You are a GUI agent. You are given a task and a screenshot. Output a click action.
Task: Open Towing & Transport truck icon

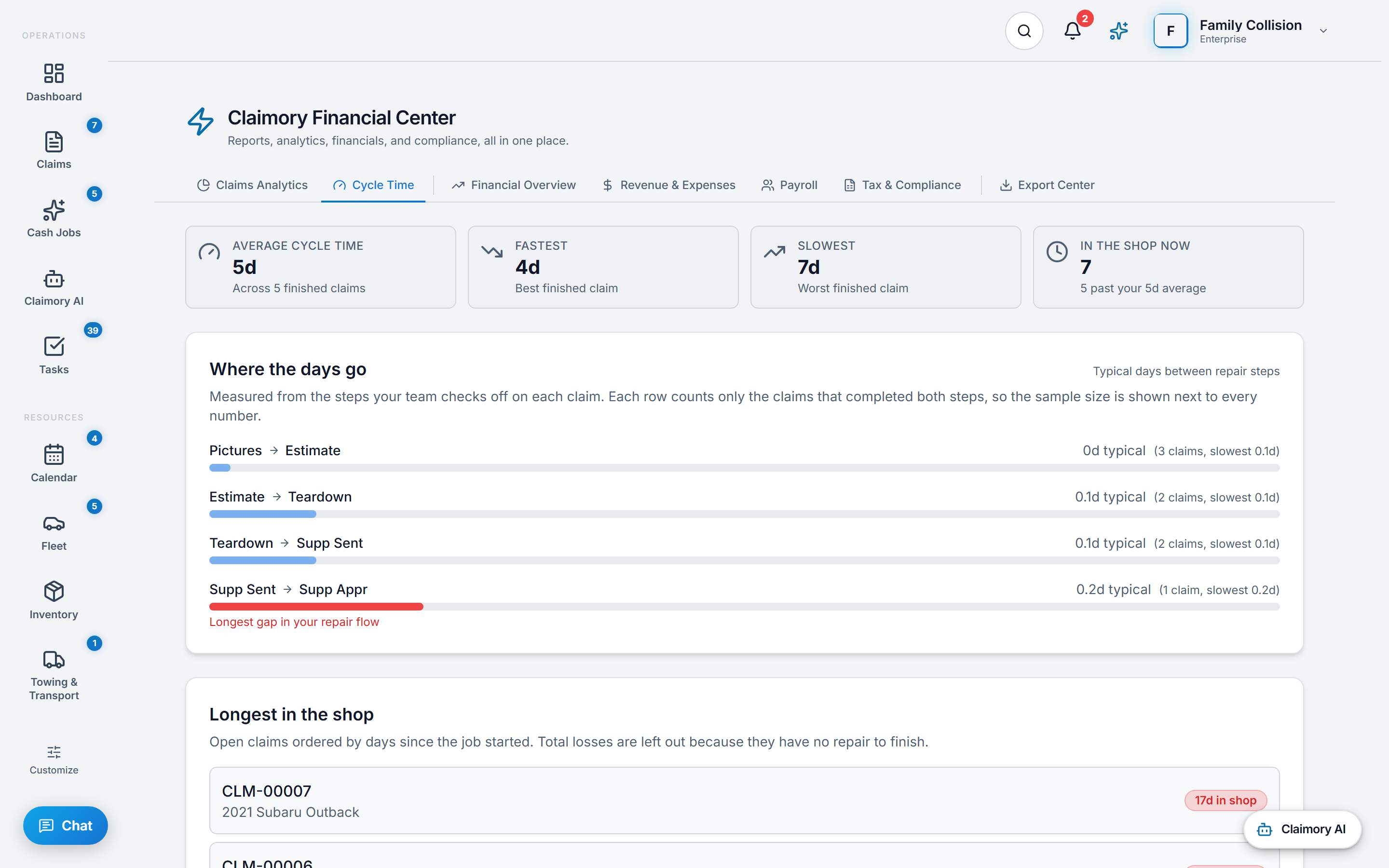click(x=54, y=660)
